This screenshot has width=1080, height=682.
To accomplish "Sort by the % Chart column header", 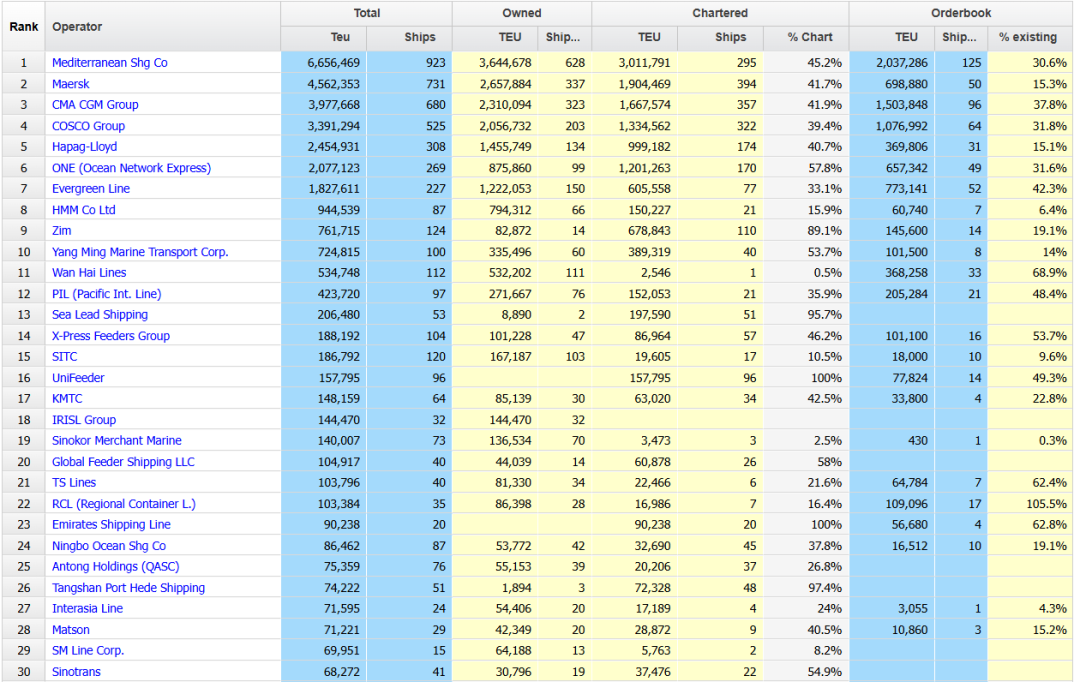I will pyautogui.click(x=806, y=38).
